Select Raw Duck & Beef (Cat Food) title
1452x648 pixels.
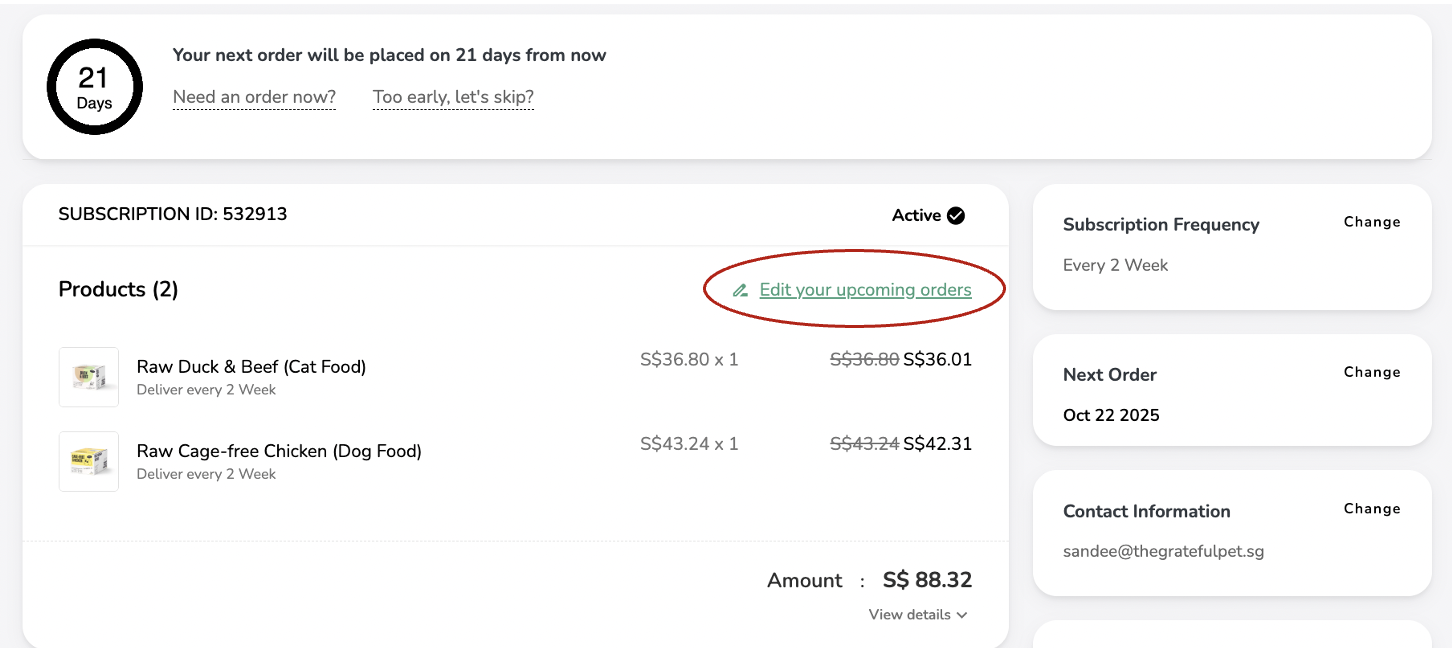point(251,367)
